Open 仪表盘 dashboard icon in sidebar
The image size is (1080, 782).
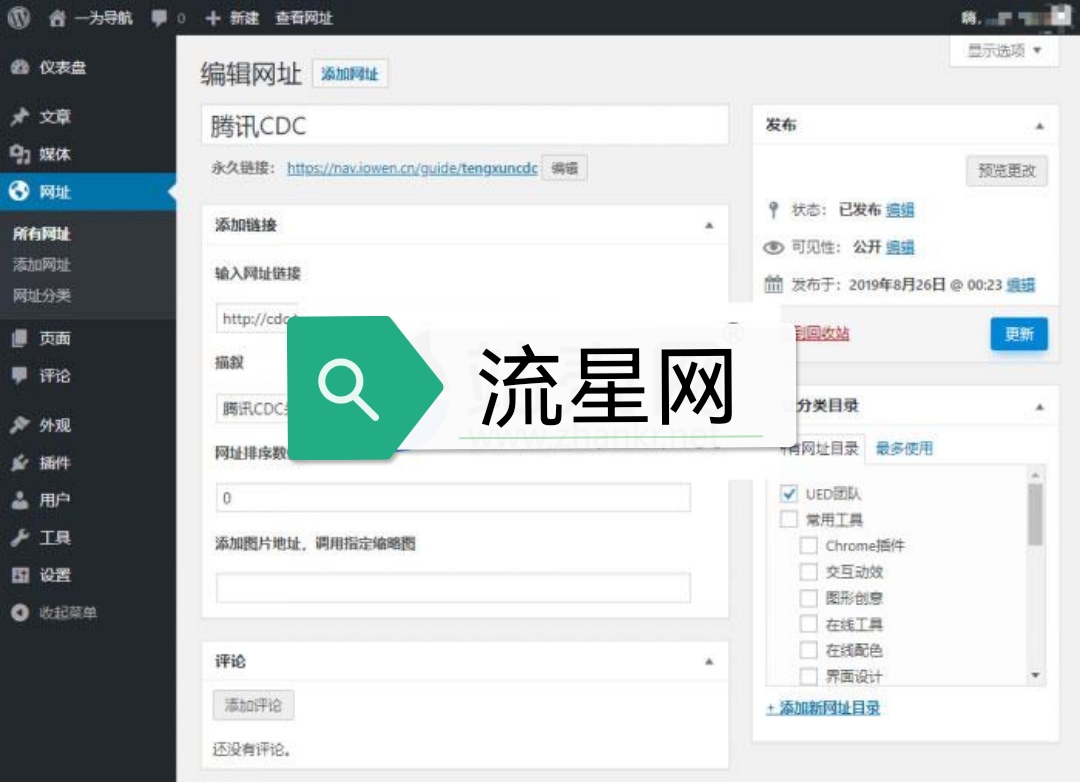click(x=20, y=67)
